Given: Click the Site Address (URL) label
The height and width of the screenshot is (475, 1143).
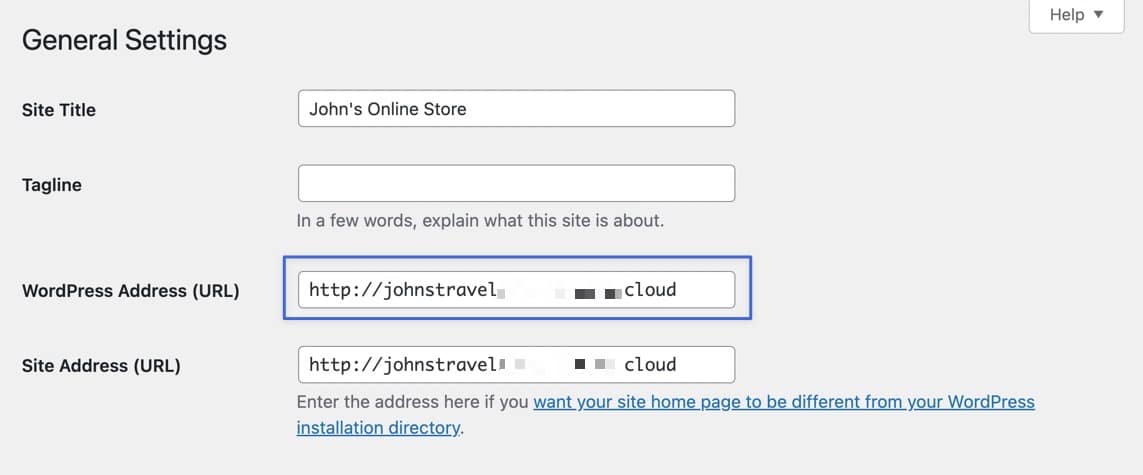Looking at the screenshot, I should pyautogui.click(x=101, y=366).
